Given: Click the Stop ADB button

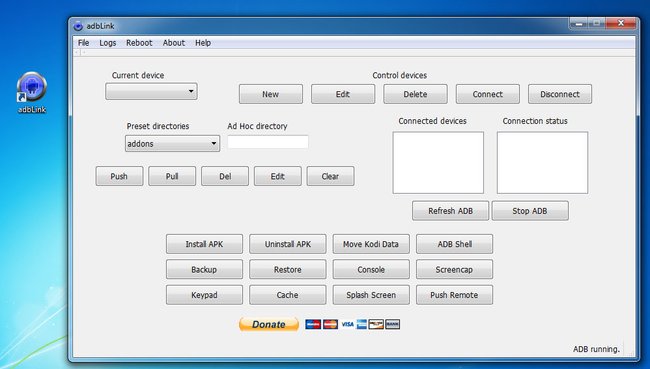Looking at the screenshot, I should [x=530, y=211].
